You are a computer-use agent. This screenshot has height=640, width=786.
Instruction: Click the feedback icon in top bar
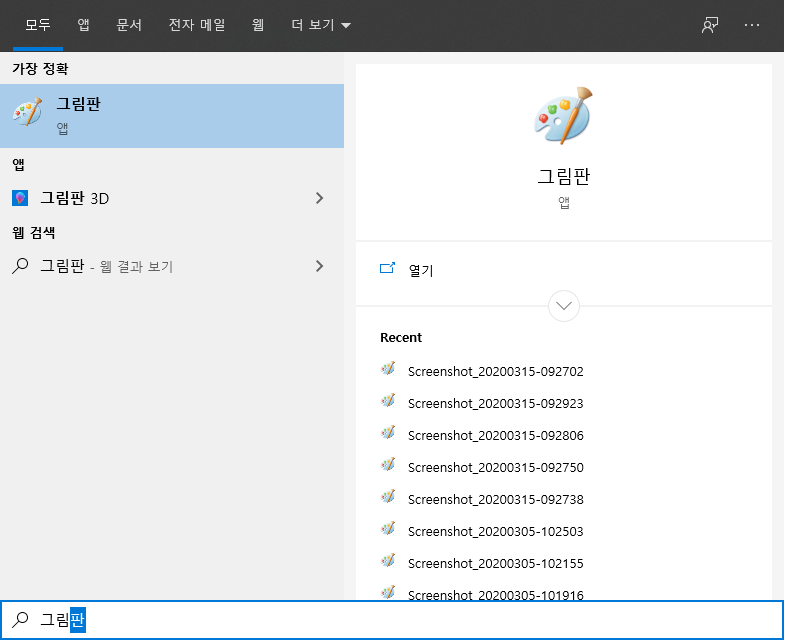710,25
